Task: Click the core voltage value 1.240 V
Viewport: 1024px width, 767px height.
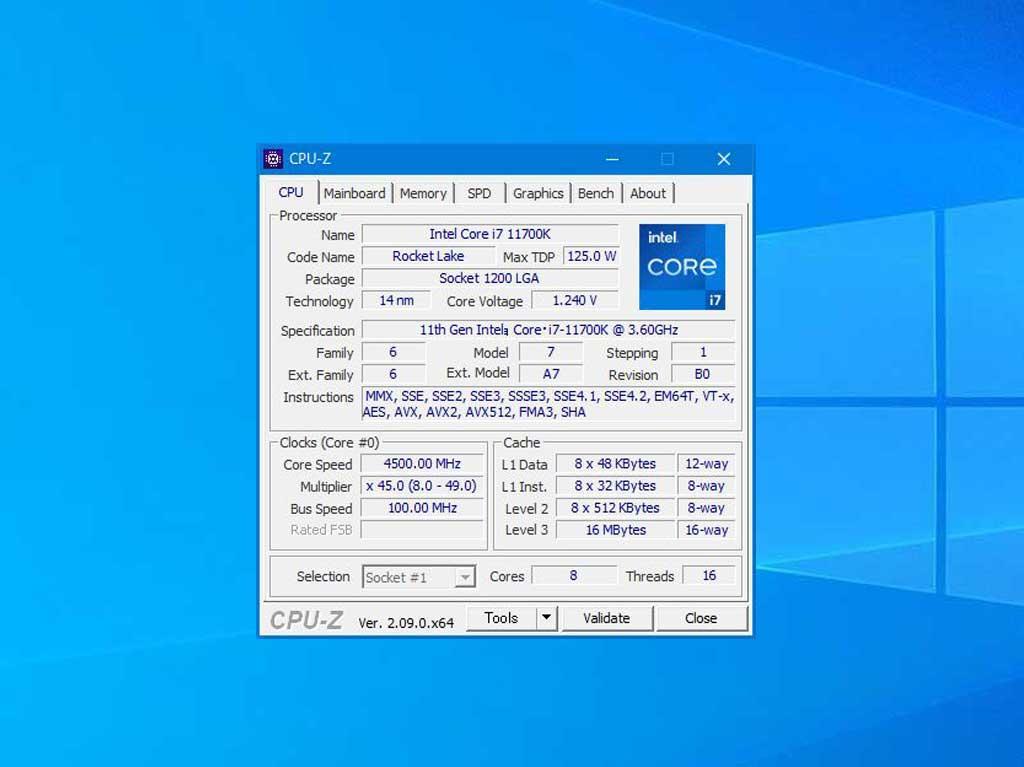Action: click(575, 301)
